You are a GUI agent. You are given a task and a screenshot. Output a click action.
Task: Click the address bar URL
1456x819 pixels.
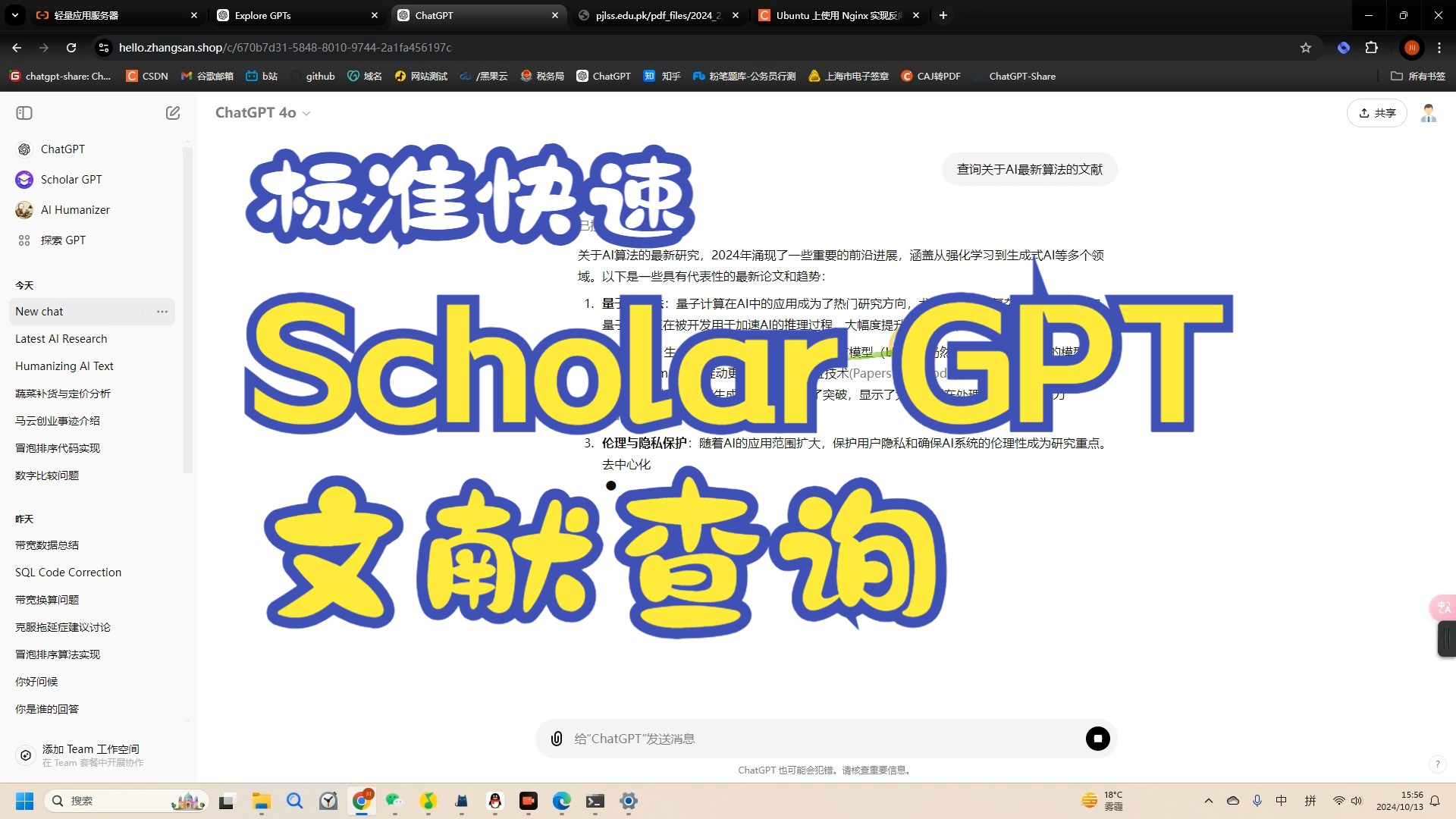click(285, 48)
